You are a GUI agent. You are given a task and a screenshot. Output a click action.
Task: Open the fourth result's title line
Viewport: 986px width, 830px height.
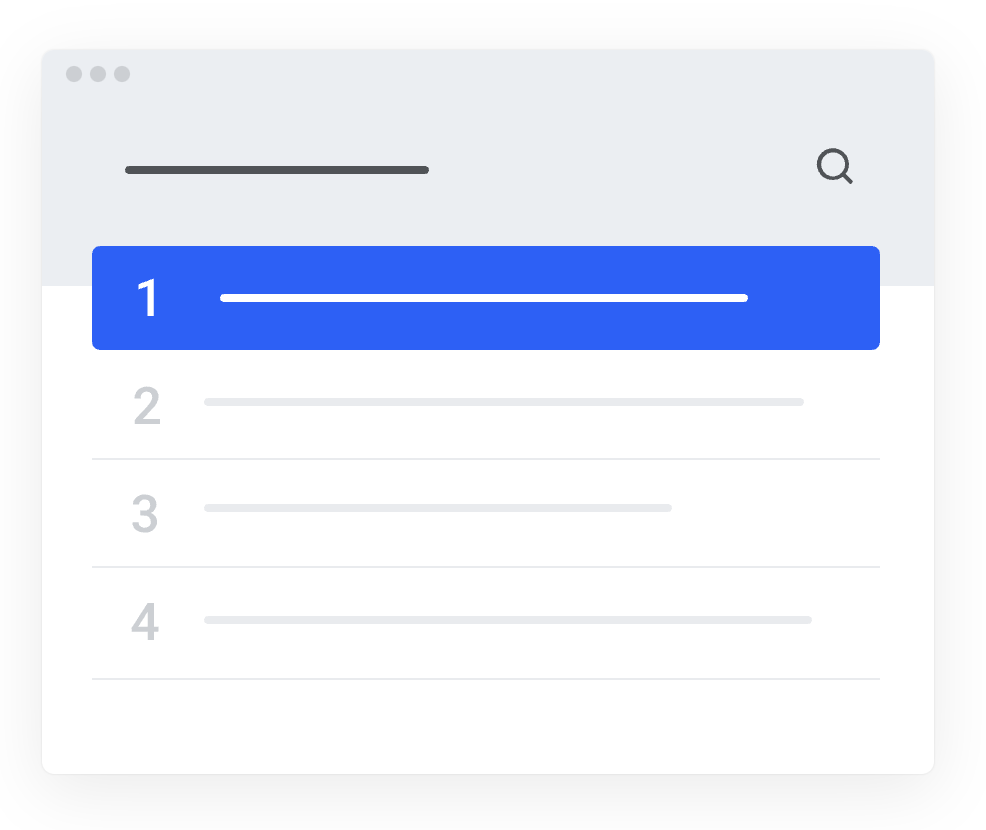pos(507,620)
